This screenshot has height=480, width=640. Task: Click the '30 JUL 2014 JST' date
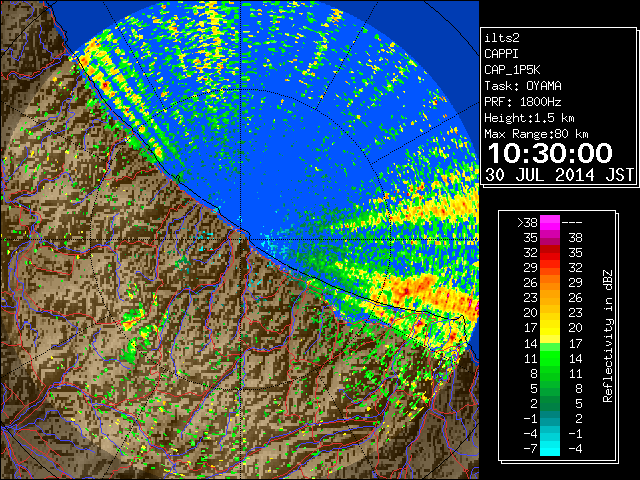click(x=560, y=175)
